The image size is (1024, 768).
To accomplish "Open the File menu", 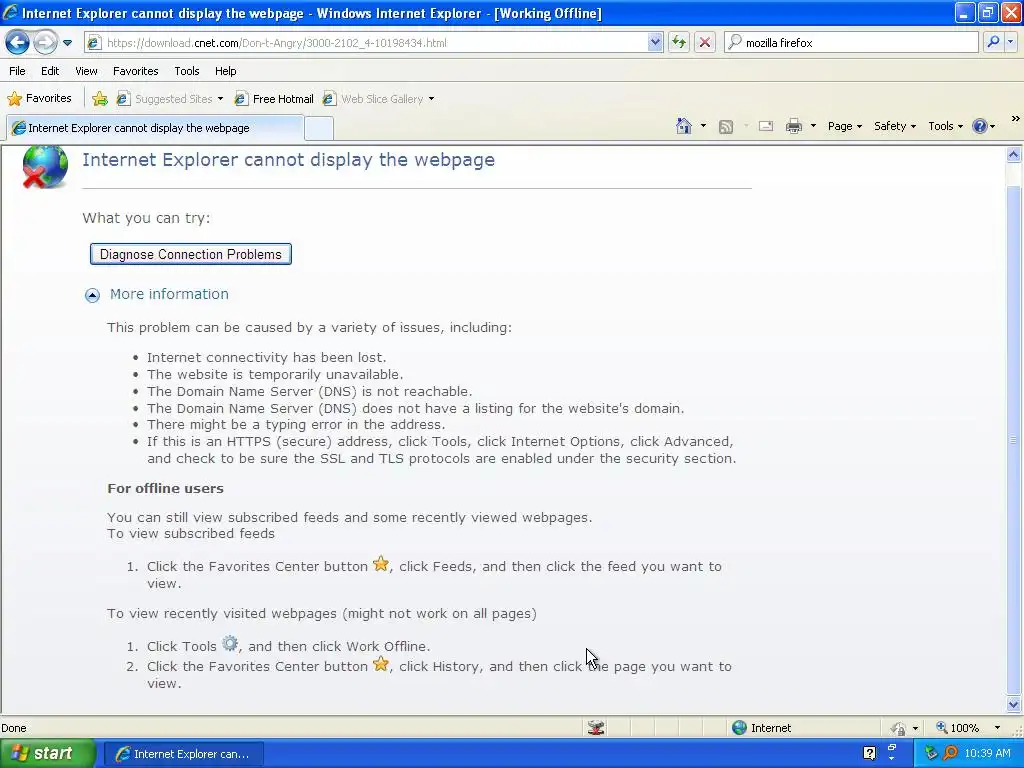I will pyautogui.click(x=18, y=71).
